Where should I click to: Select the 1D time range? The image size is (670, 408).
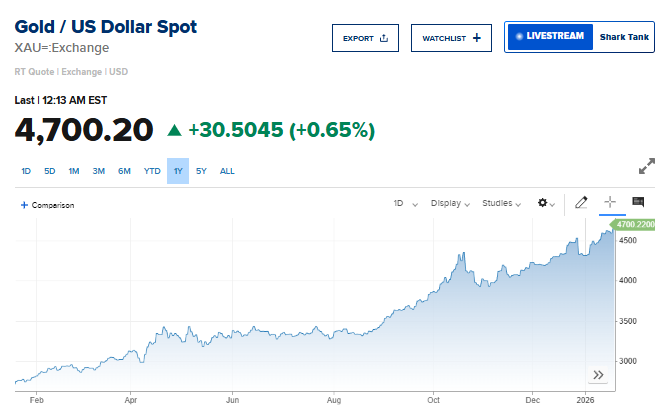pyautogui.click(x=26, y=171)
